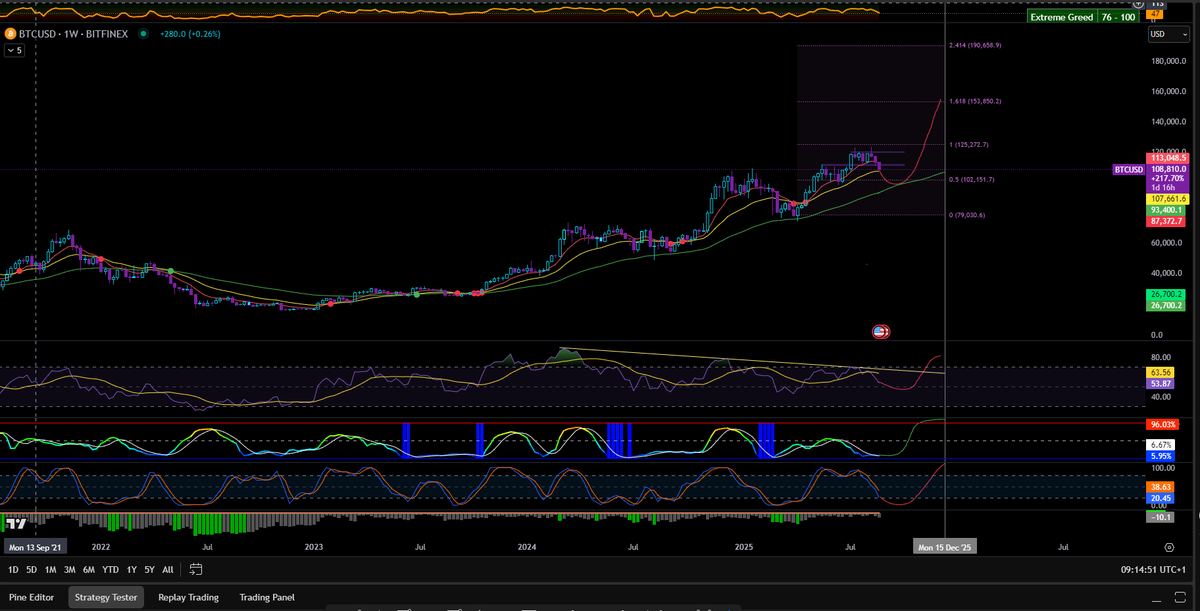Set range to 6M
Screen dimensions: 1200x611
coord(89,569)
